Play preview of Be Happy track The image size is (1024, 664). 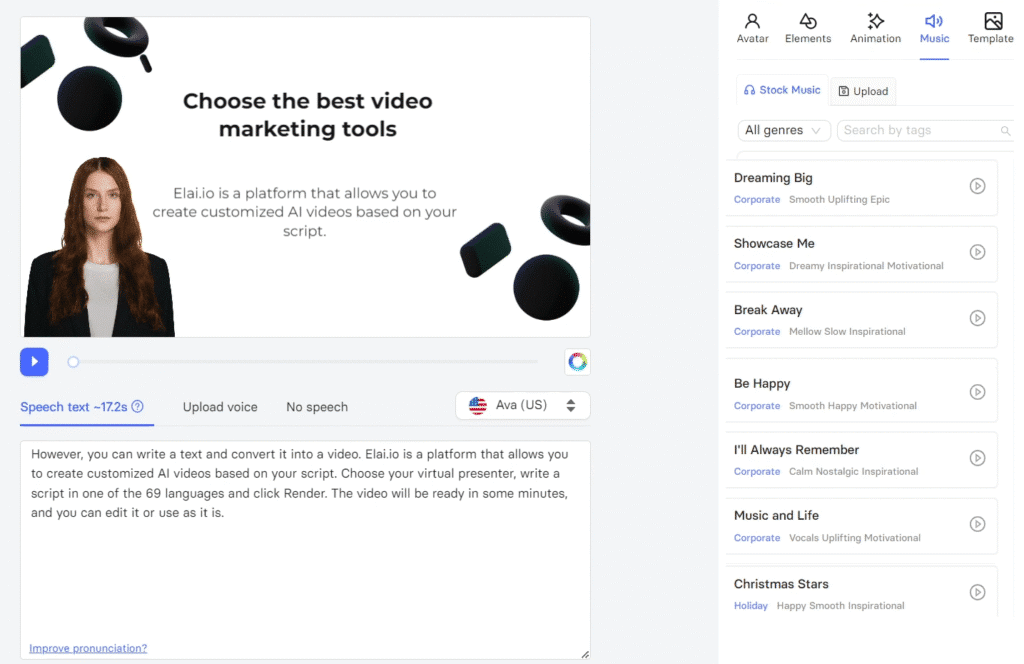click(x=977, y=392)
